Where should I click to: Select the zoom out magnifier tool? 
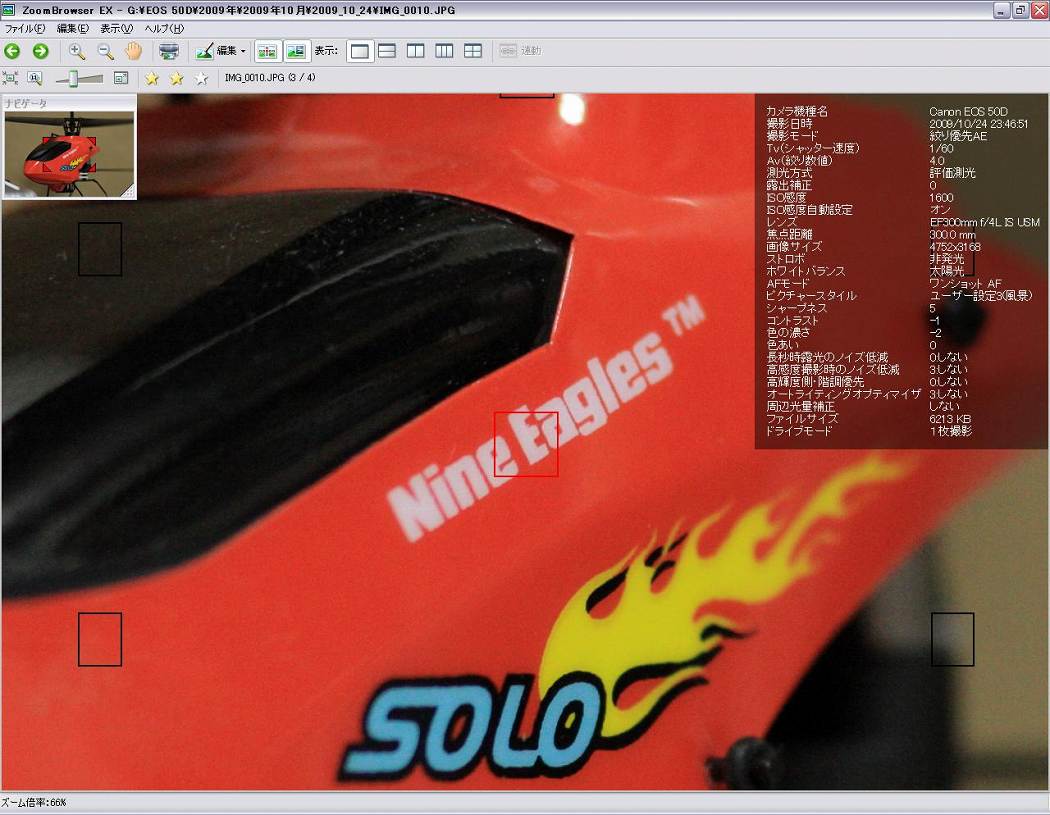click(105, 51)
